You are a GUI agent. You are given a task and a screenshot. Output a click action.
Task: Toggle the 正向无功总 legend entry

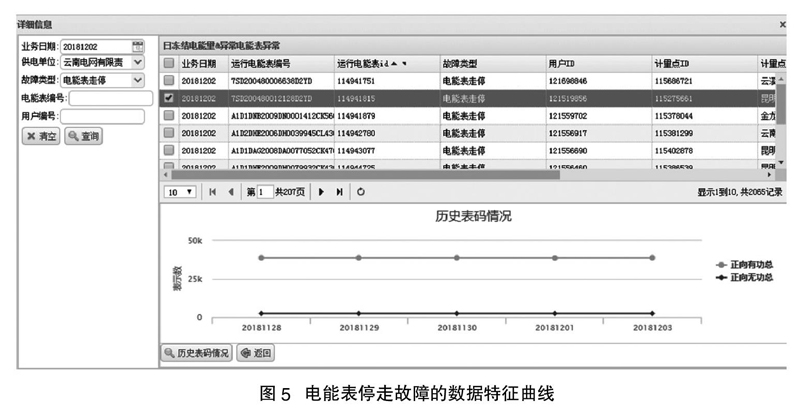[745, 277]
